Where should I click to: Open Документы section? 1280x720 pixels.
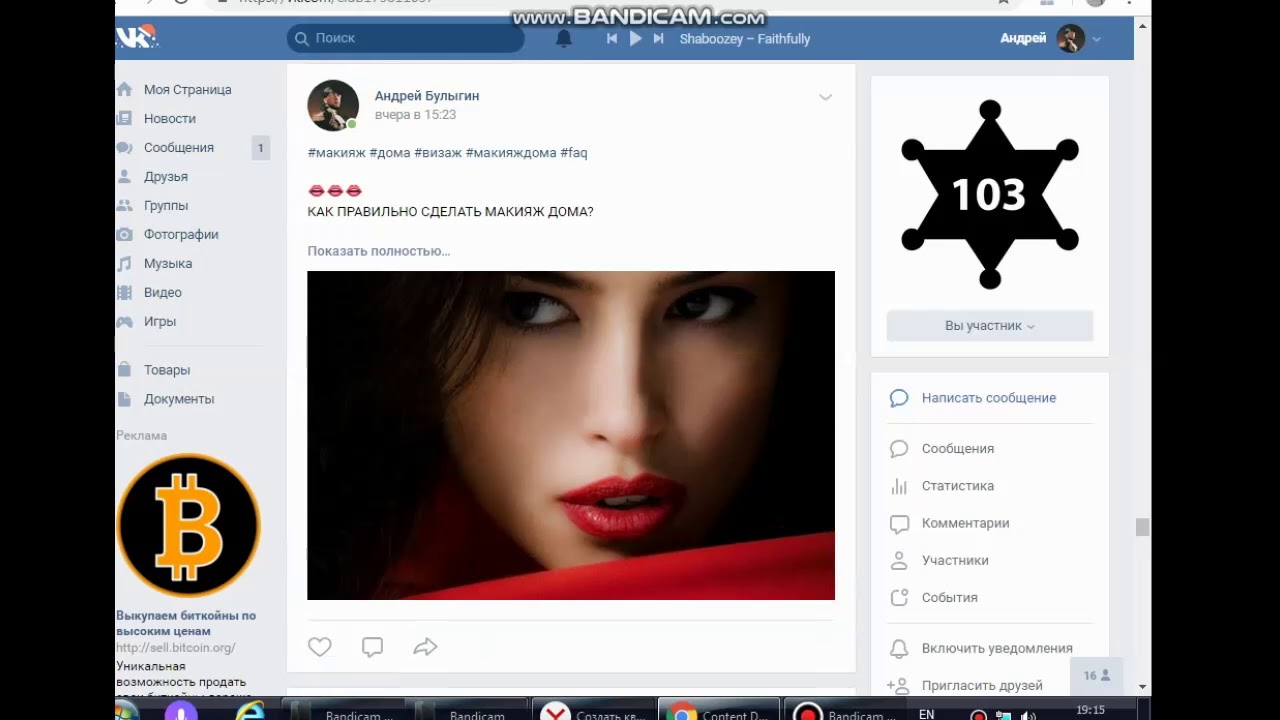click(x=179, y=399)
